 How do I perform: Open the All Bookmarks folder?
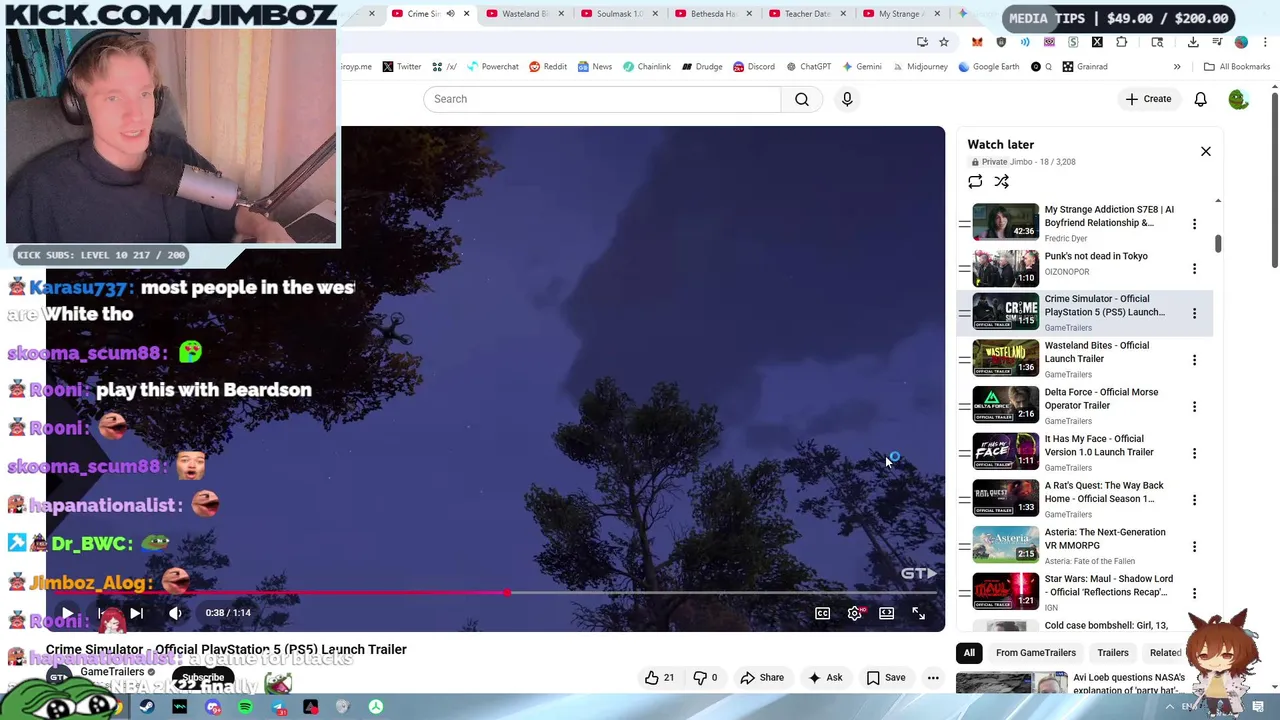[x=1237, y=67]
